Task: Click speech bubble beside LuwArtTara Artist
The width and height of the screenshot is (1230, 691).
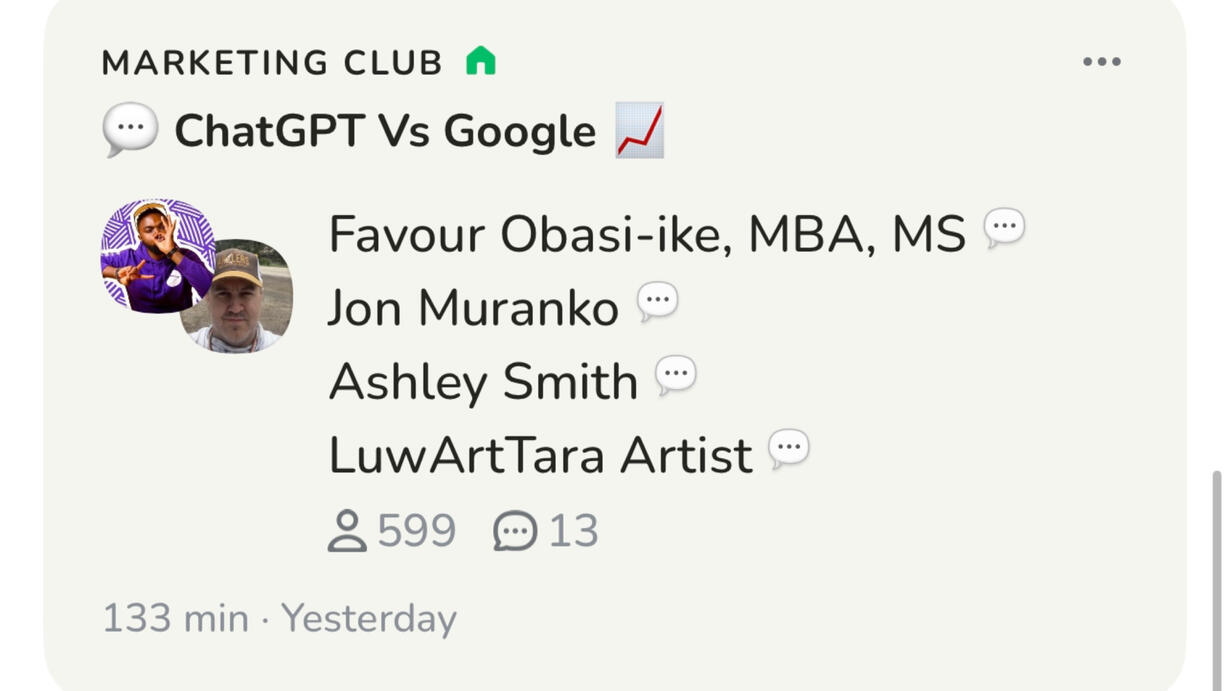Action: [788, 449]
